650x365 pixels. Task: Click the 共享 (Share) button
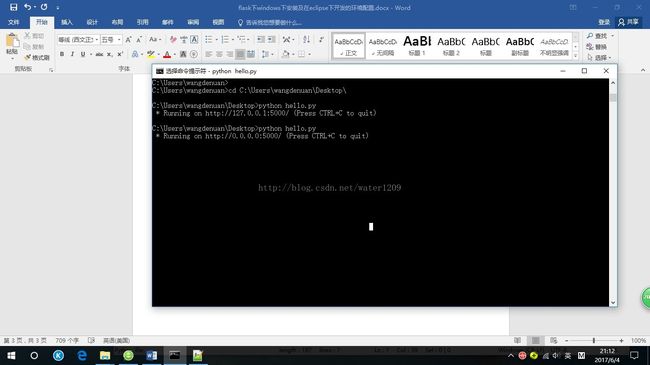point(628,22)
